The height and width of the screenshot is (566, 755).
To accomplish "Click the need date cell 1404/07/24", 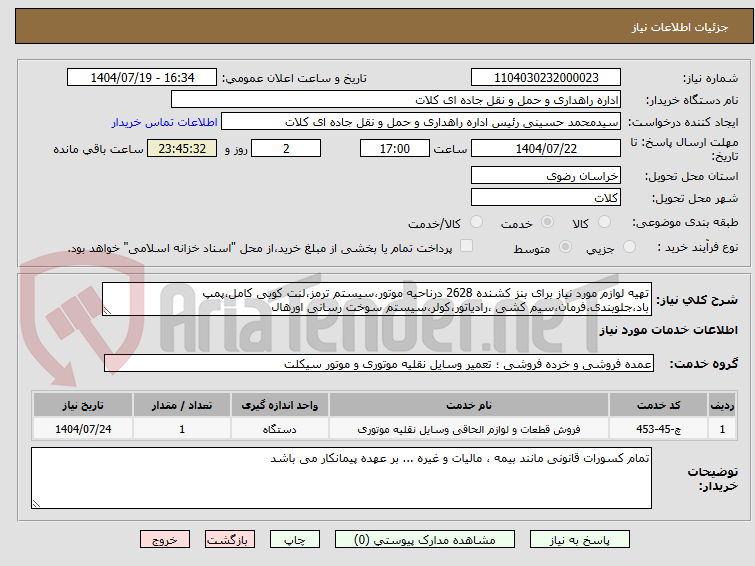I will [83, 429].
